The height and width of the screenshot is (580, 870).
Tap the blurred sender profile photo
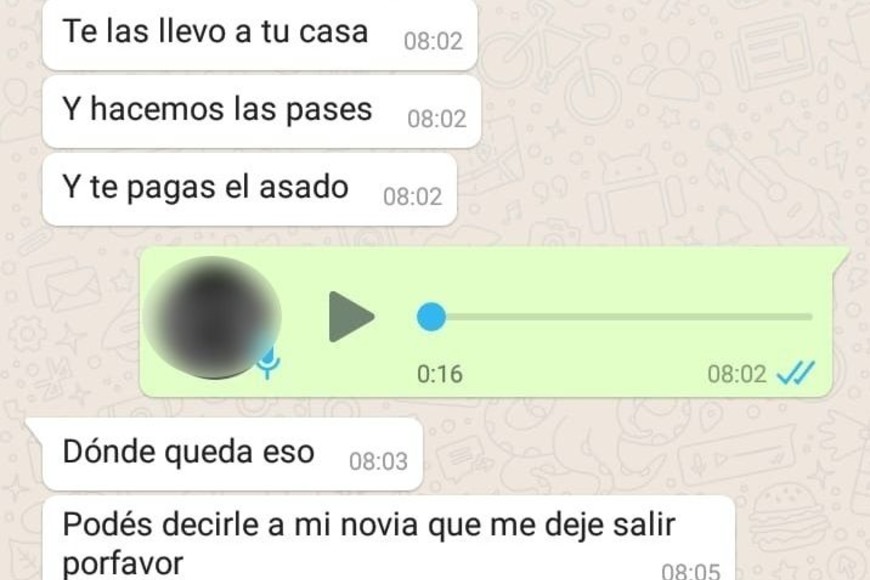[x=212, y=317]
